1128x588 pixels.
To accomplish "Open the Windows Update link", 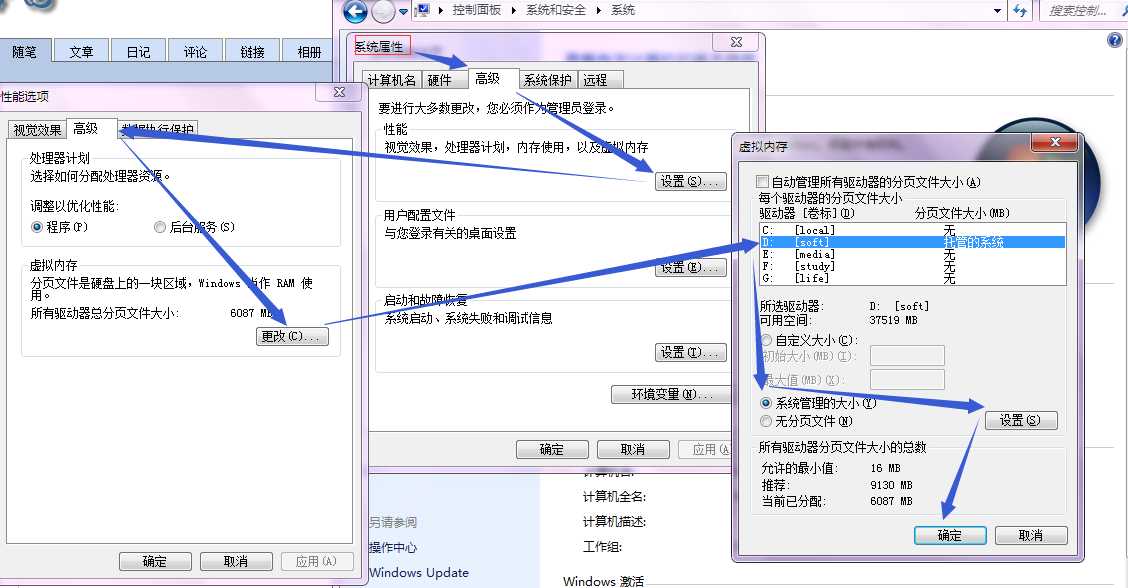I will point(419,573).
